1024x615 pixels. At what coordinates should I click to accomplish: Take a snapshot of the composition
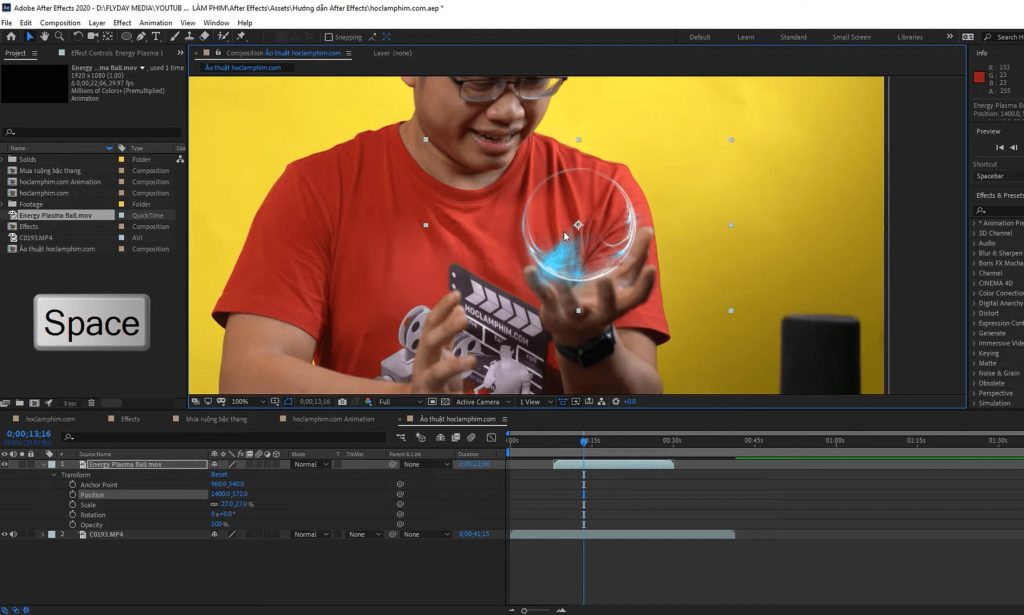[x=342, y=401]
